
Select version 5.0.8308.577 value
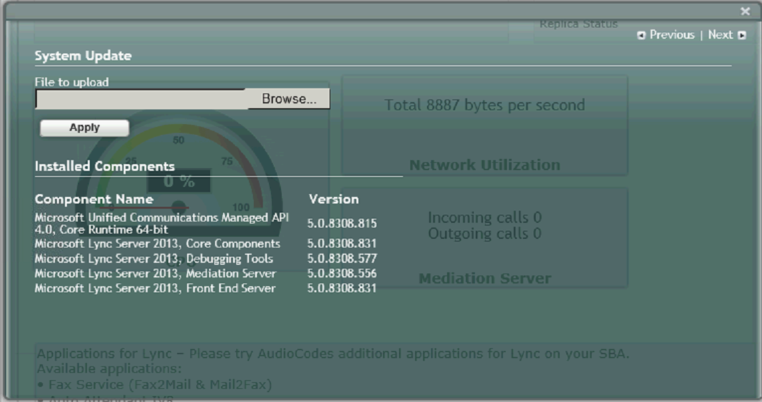coord(342,259)
